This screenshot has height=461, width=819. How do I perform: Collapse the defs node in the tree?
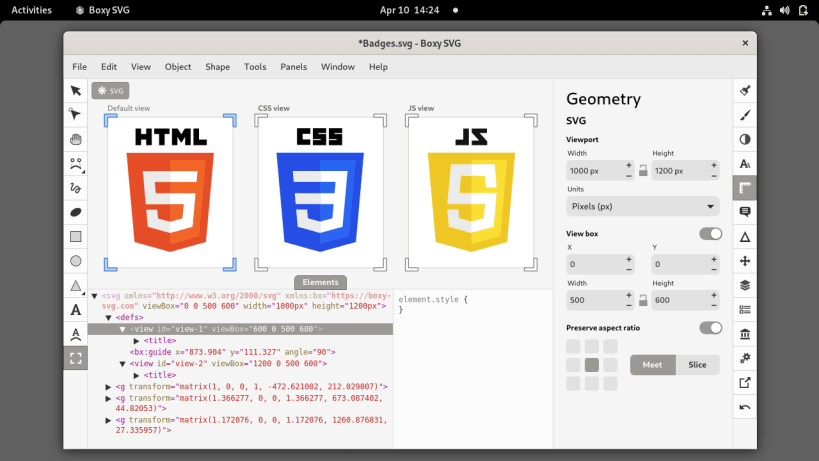coord(108,317)
